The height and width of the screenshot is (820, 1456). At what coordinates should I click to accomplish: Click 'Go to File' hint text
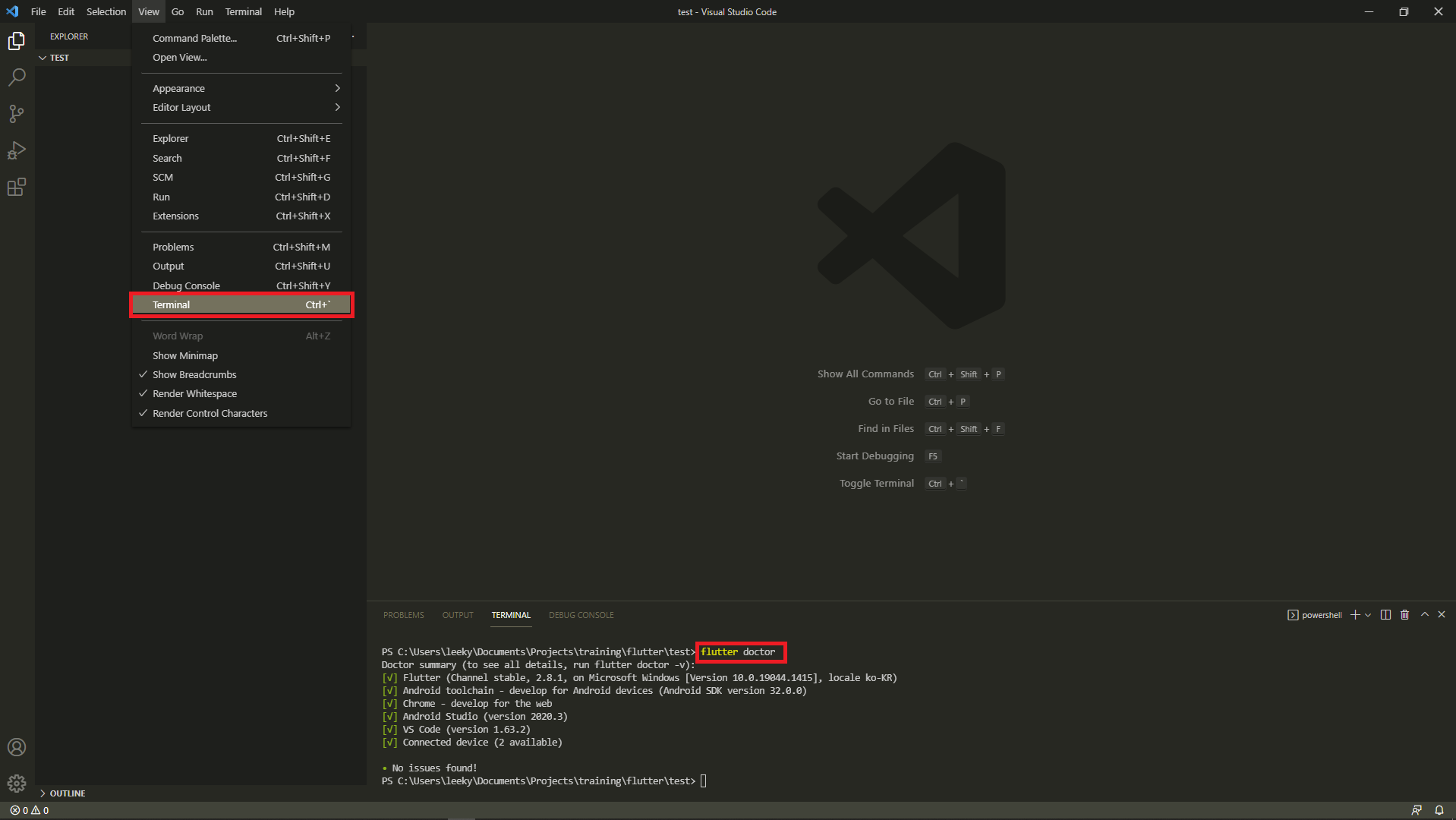(891, 402)
